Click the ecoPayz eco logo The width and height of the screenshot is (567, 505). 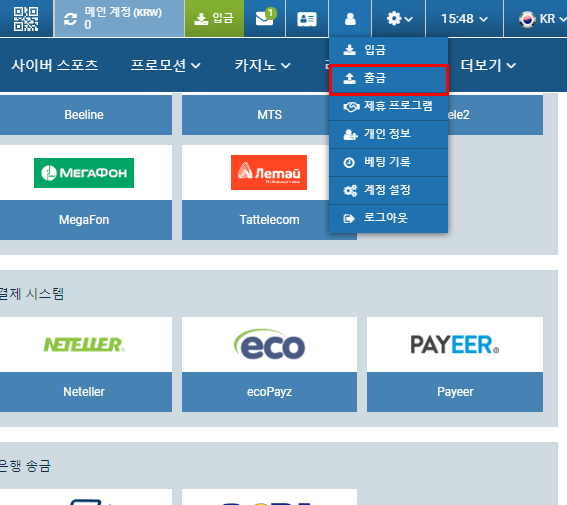pyautogui.click(x=269, y=344)
